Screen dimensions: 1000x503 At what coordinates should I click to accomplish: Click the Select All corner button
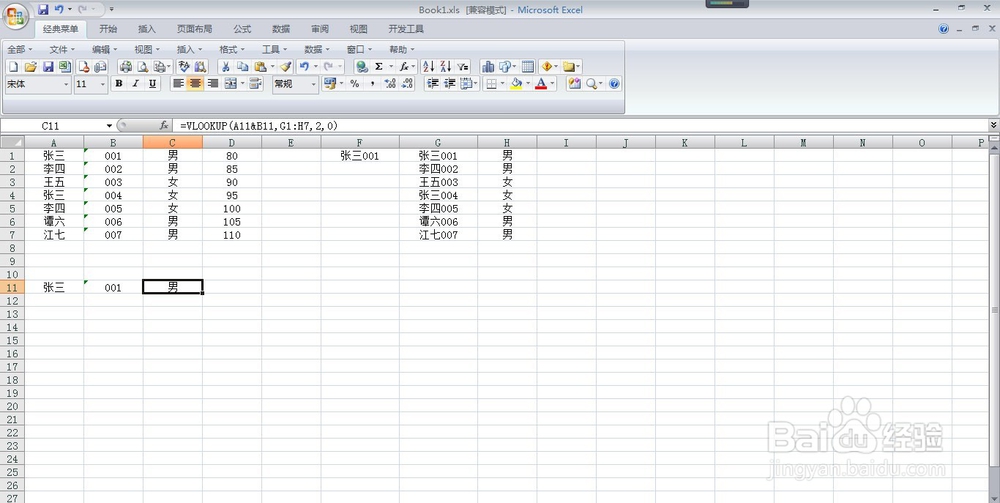pyautogui.click(x=12, y=142)
